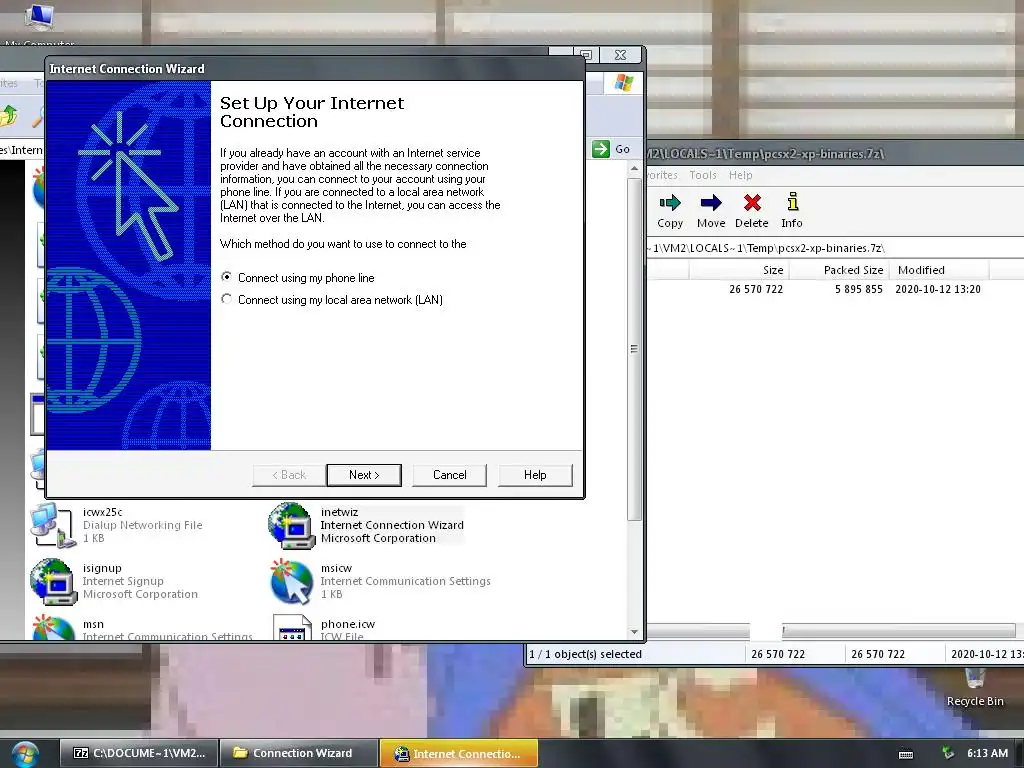Click the Up folder icon in Explorer toolbar
Screen dimensions: 1024x768
tap(9, 116)
